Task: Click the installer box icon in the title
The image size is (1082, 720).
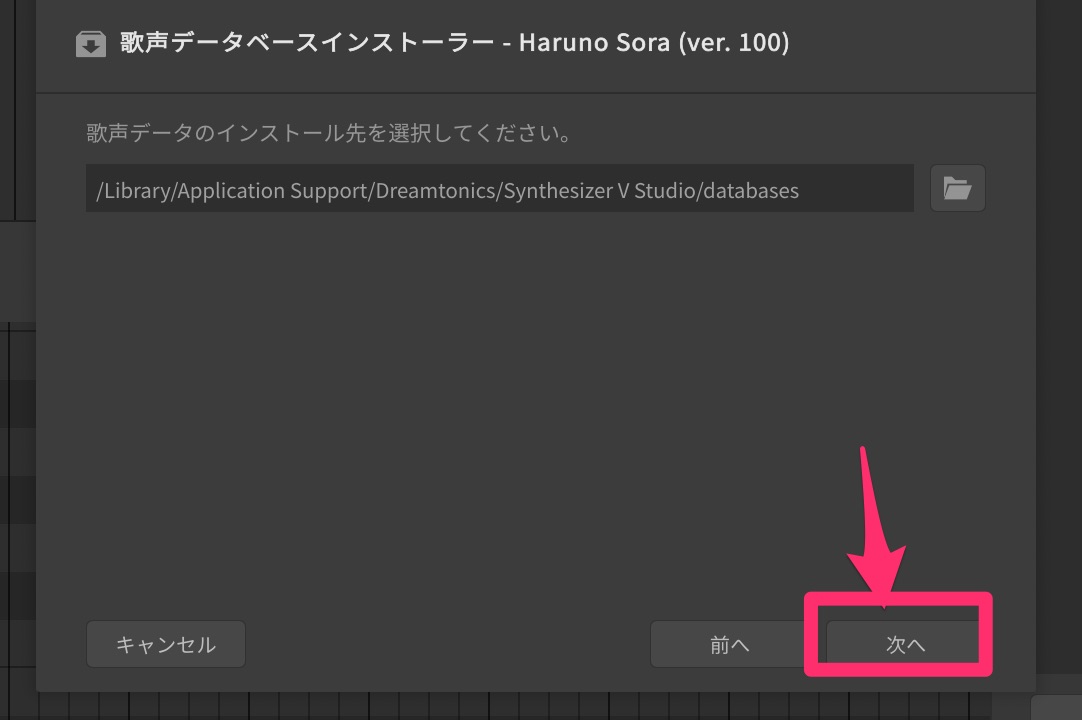Action: [91, 45]
